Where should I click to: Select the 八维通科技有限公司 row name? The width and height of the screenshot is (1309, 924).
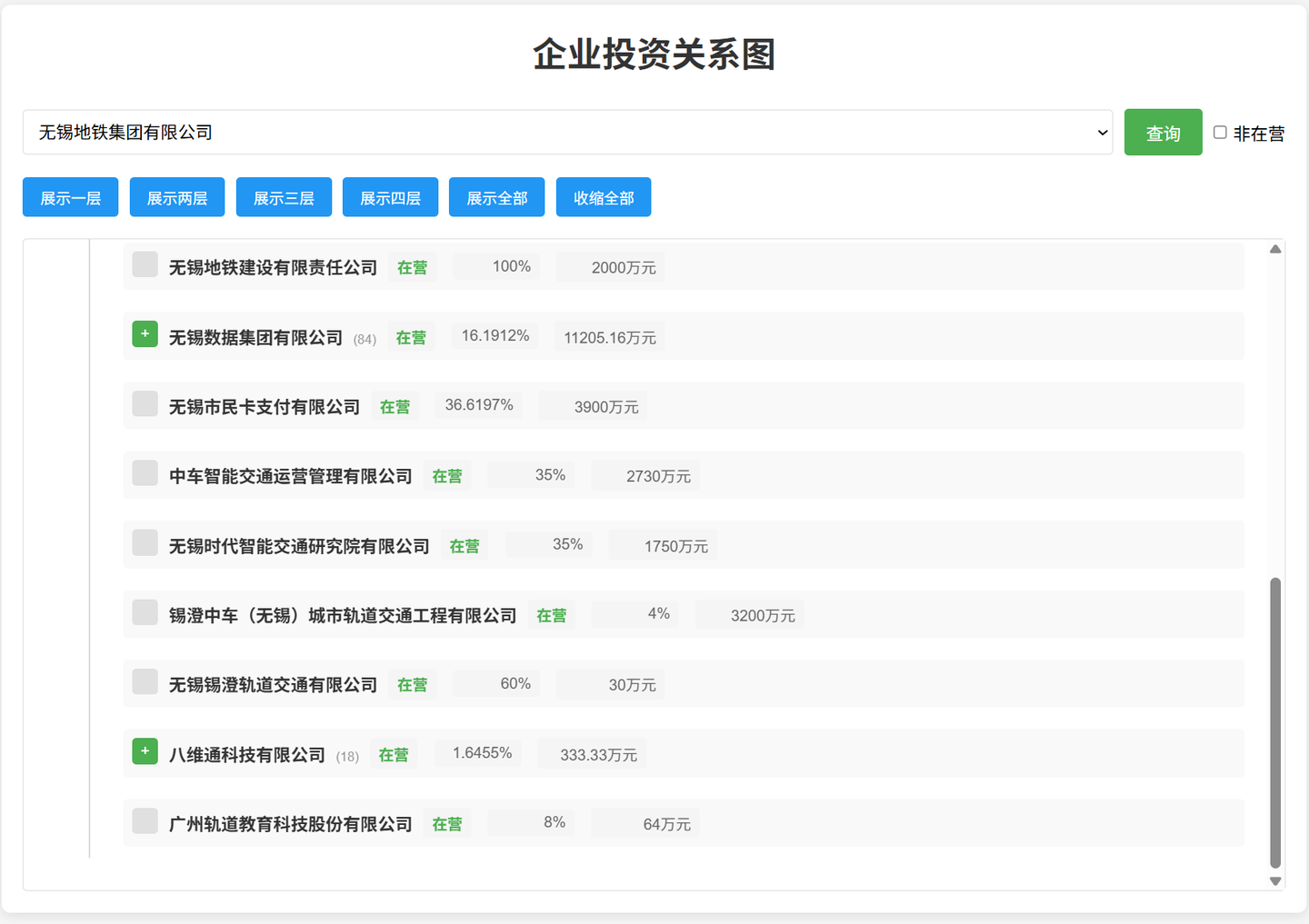pos(247,754)
